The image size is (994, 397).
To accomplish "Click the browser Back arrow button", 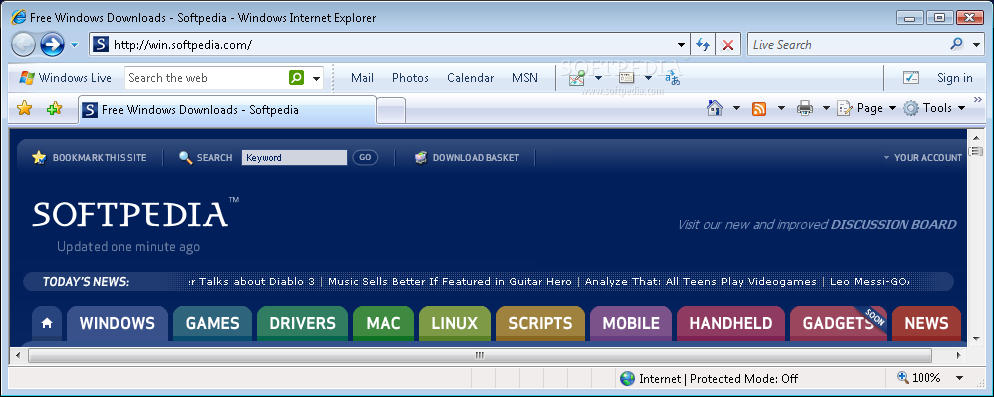I will pyautogui.click(x=23, y=44).
